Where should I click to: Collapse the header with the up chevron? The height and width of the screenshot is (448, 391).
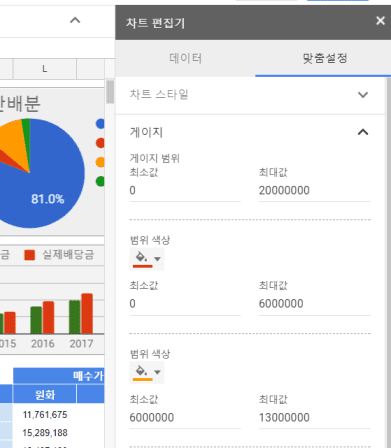(75, 20)
